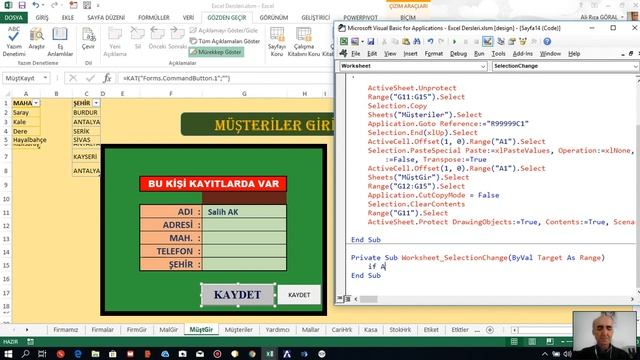Click Run Sub play icon in VBA toolbar
Screen dimensions: 640x360
[454, 41]
